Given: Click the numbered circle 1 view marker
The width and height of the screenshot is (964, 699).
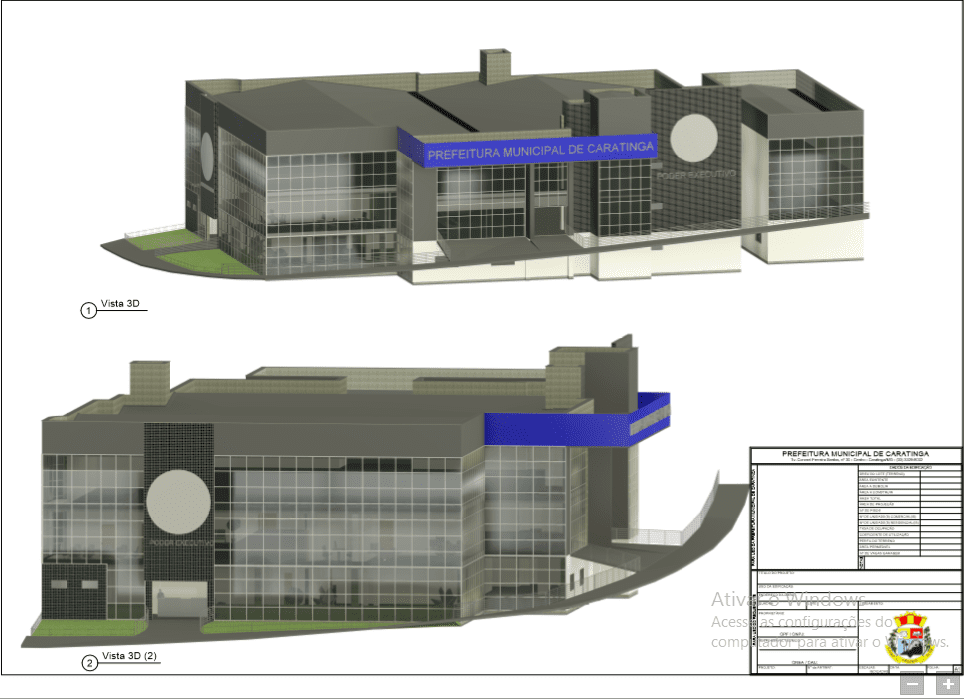Looking at the screenshot, I should tap(88, 310).
